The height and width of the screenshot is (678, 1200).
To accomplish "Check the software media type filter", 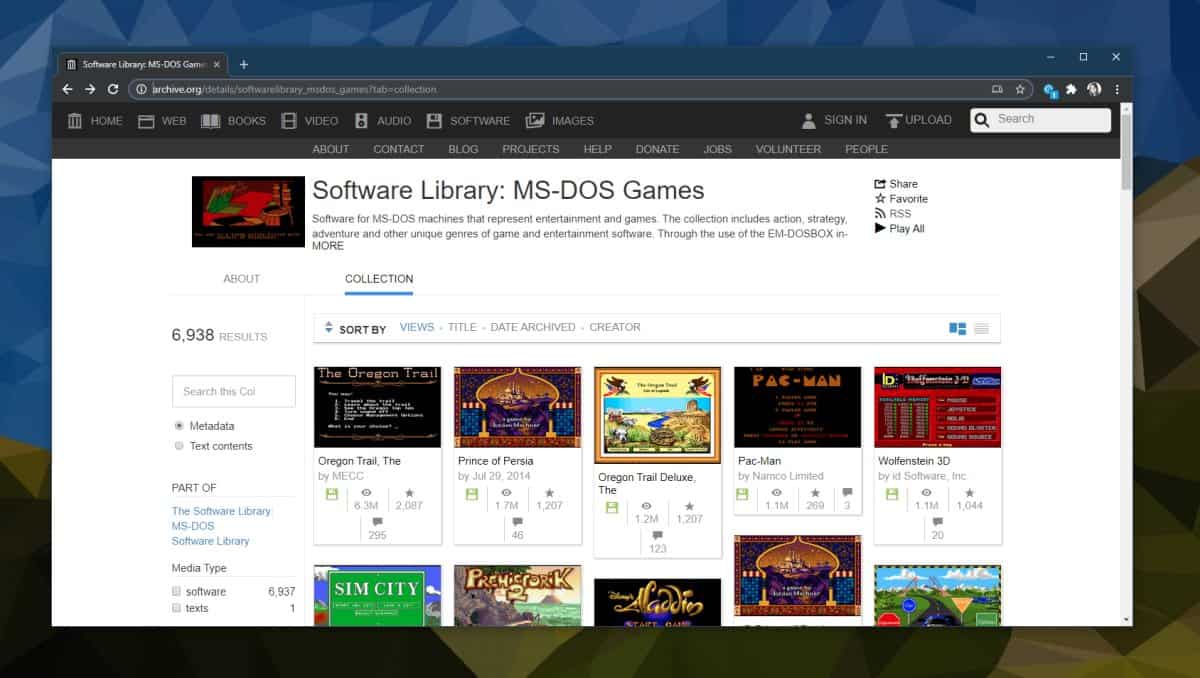I will [x=177, y=590].
